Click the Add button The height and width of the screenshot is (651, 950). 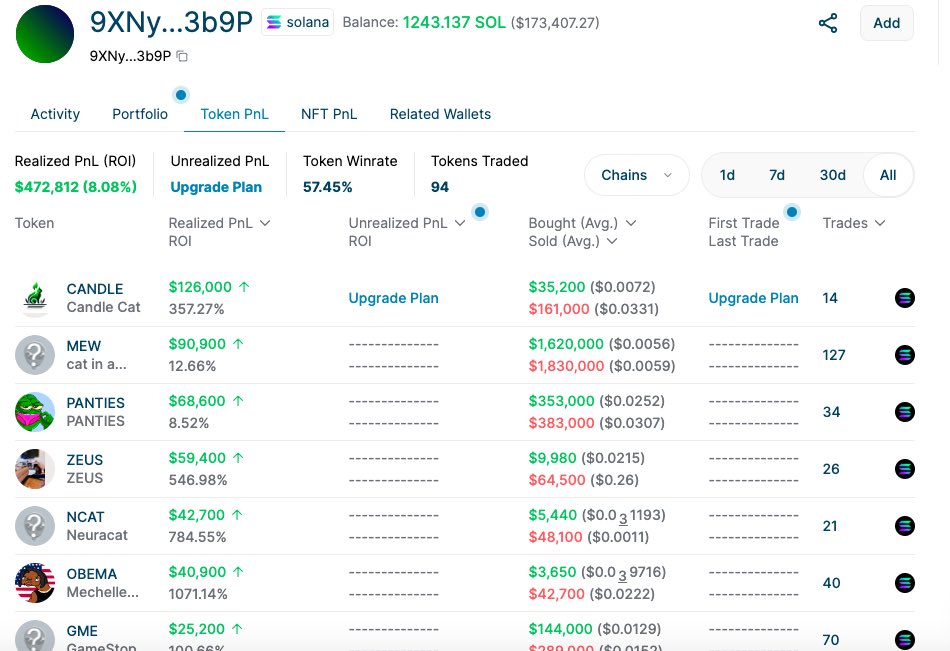886,23
